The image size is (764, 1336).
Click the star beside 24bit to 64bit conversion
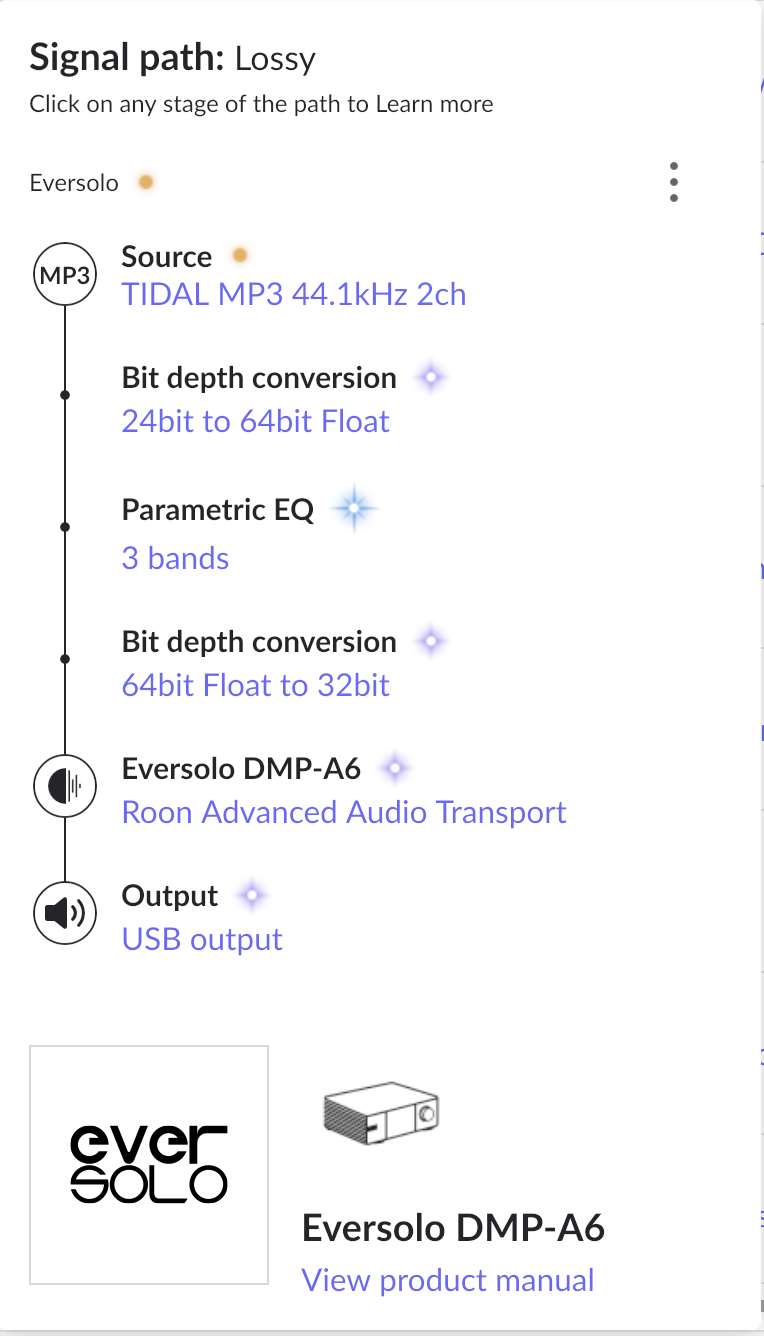pyautogui.click(x=431, y=378)
